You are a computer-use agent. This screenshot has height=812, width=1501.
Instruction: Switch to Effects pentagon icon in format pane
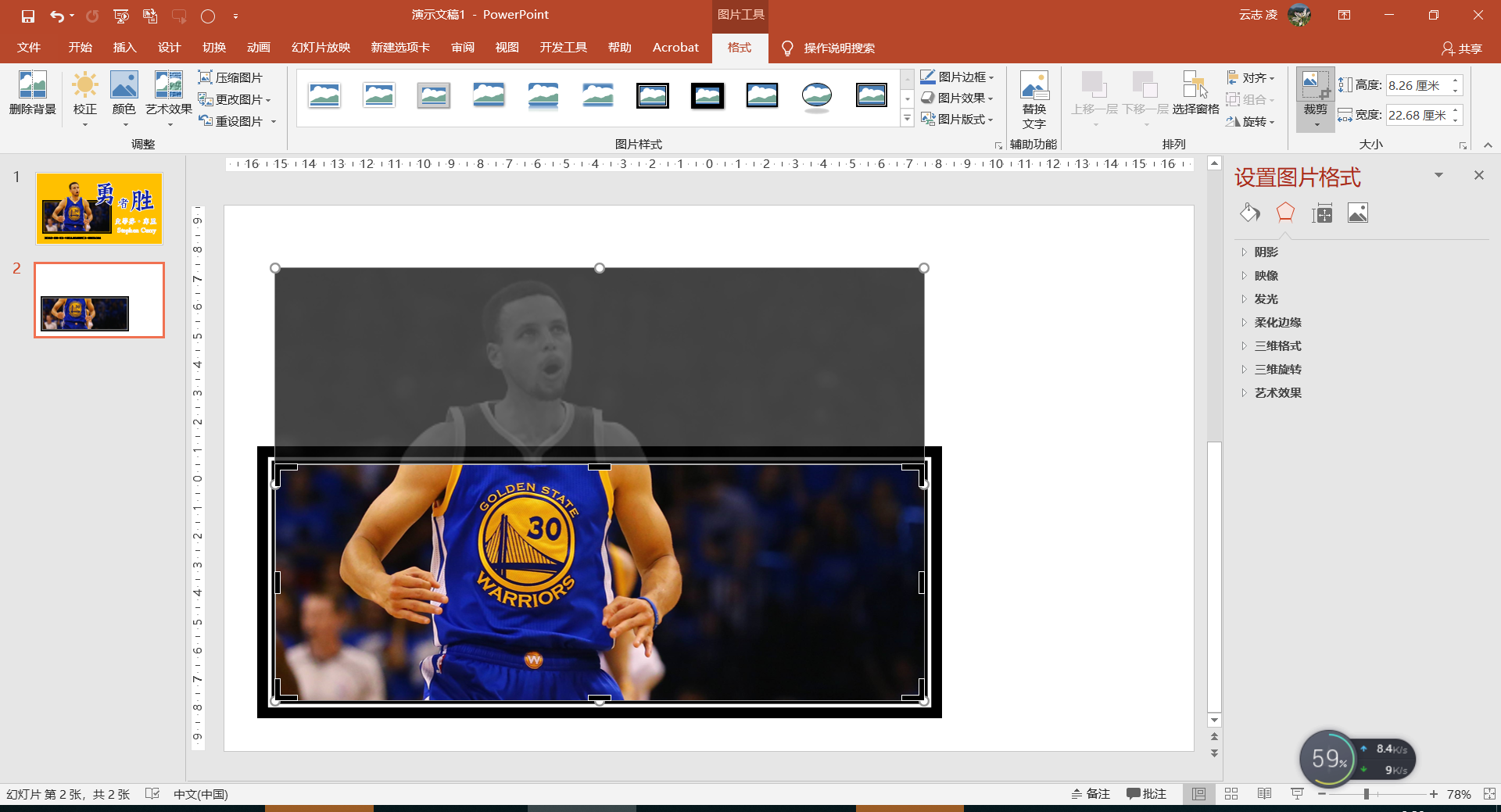click(1285, 213)
